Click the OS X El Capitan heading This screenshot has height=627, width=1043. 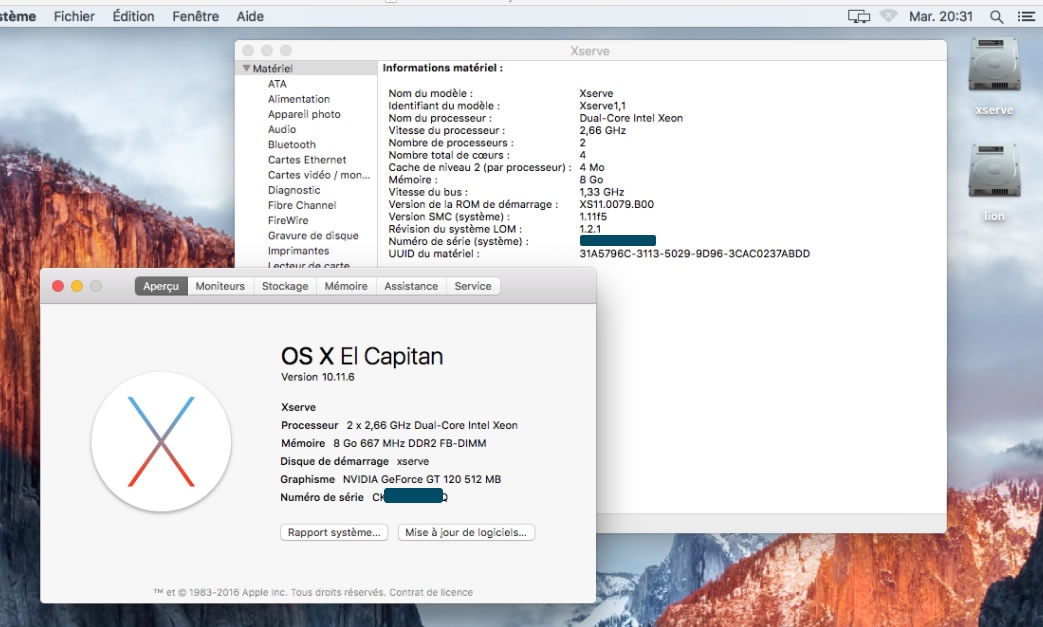[362, 356]
